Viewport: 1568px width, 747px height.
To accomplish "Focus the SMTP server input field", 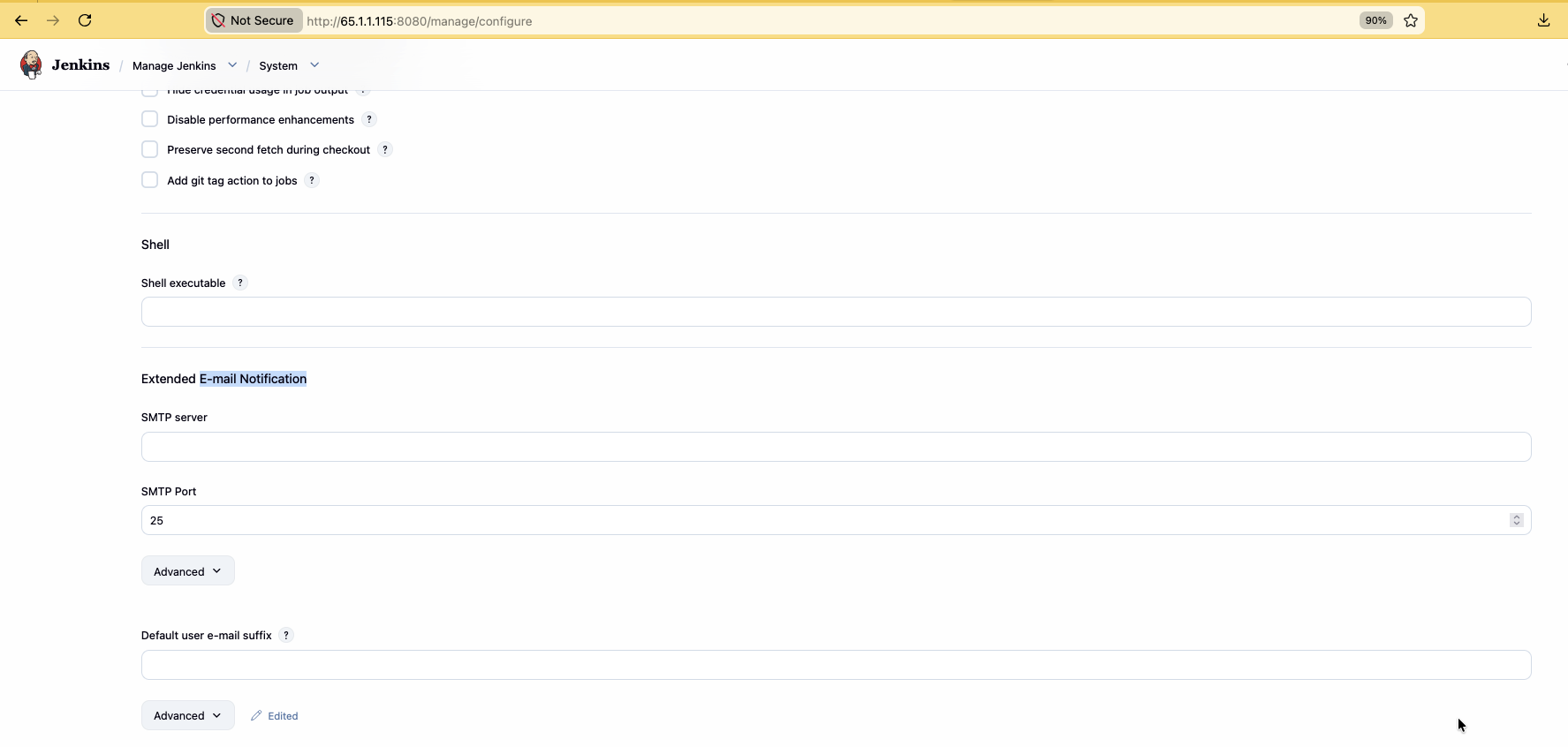I will pos(836,447).
